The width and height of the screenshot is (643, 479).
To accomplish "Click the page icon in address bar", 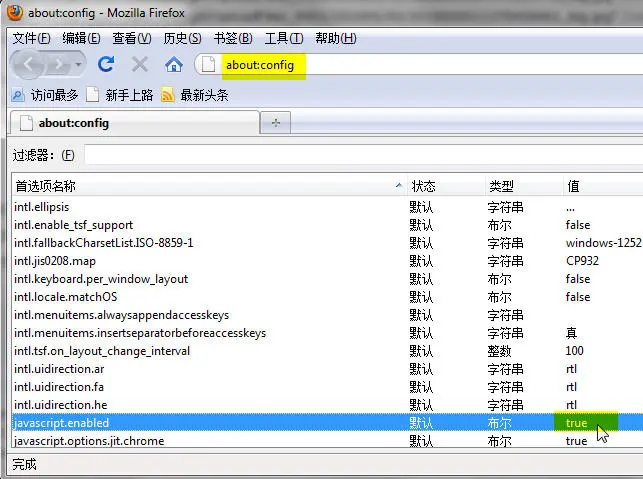I will point(208,64).
